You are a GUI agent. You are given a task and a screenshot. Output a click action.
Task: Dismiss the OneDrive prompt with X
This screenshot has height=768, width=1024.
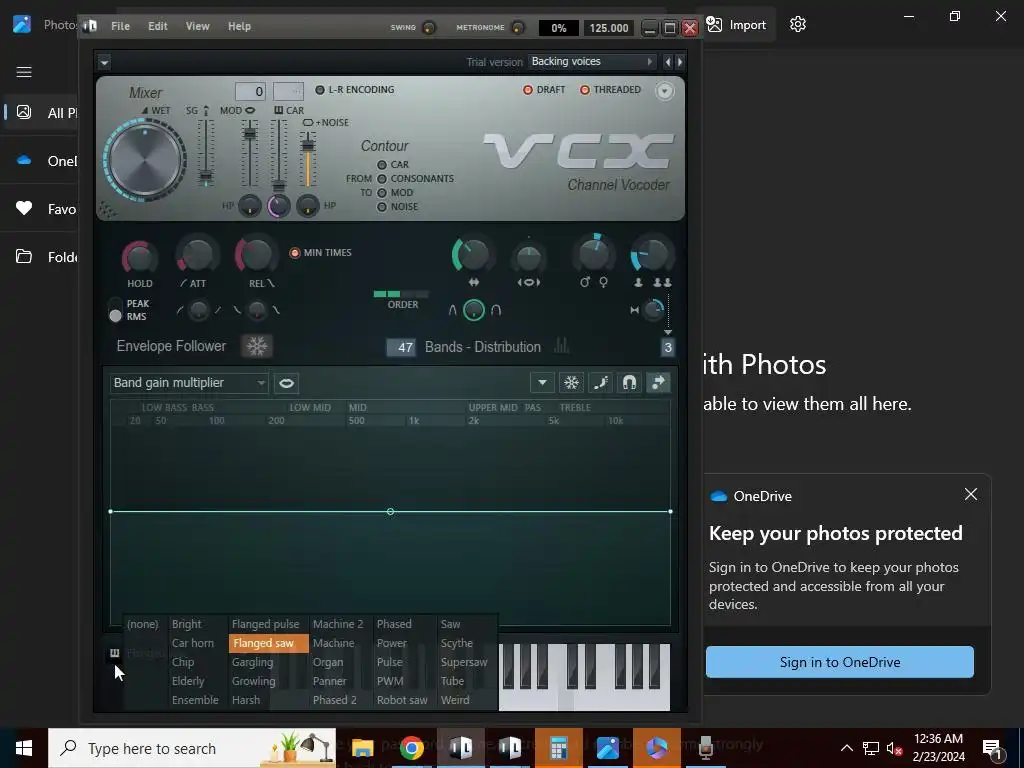(x=970, y=494)
